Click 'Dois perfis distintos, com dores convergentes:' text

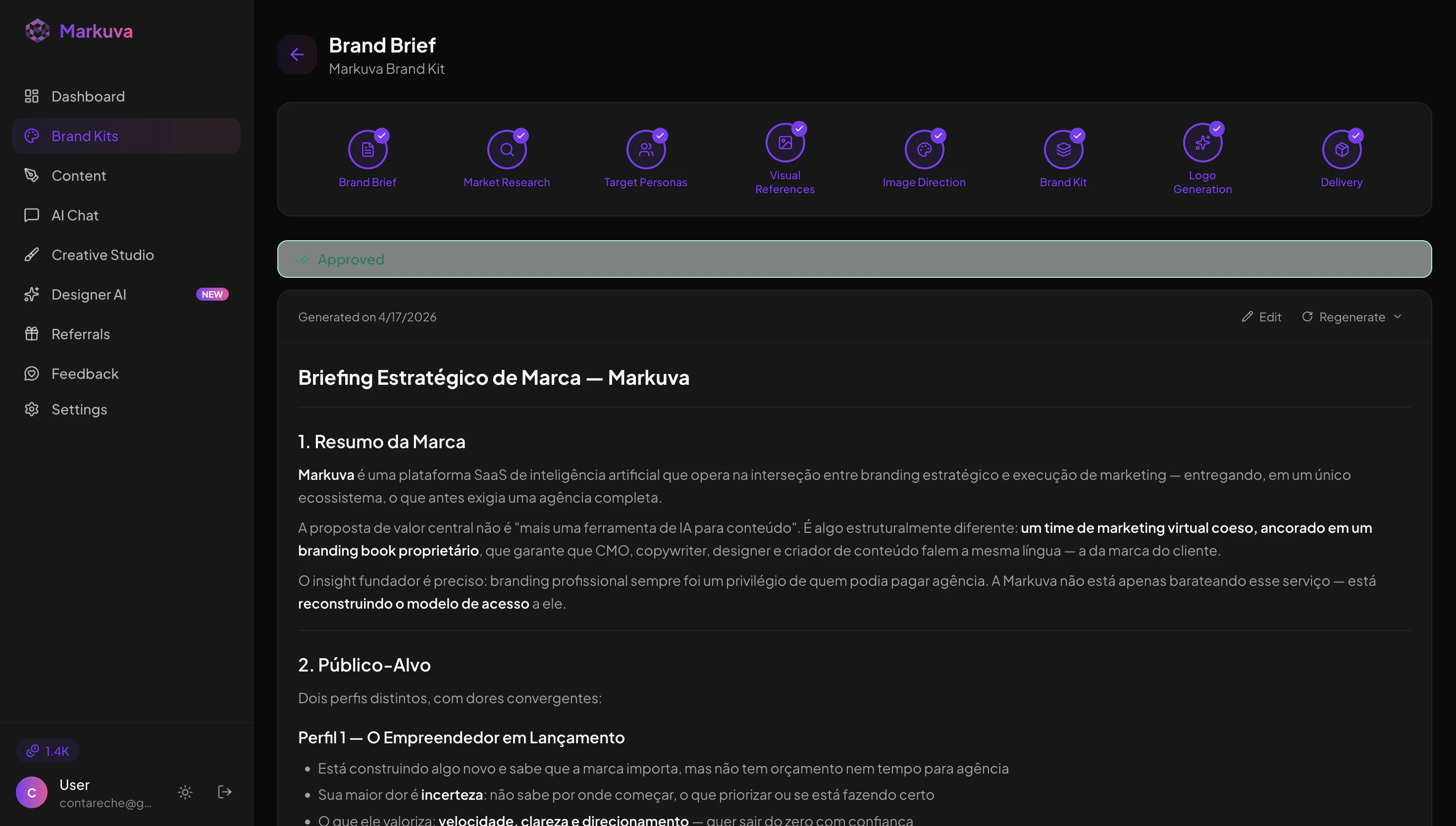point(450,698)
